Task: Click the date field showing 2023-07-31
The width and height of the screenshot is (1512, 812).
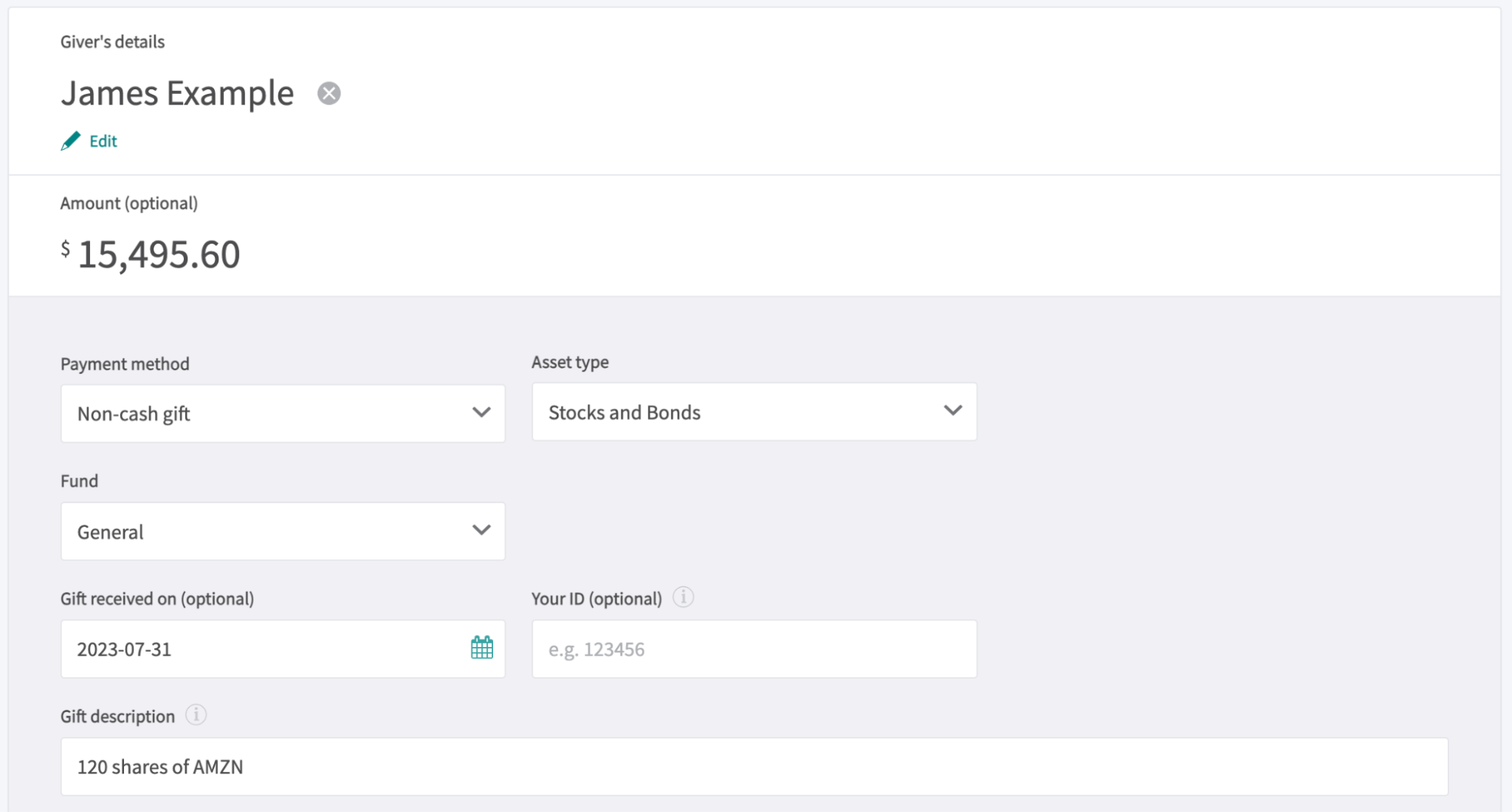Action: [227, 649]
